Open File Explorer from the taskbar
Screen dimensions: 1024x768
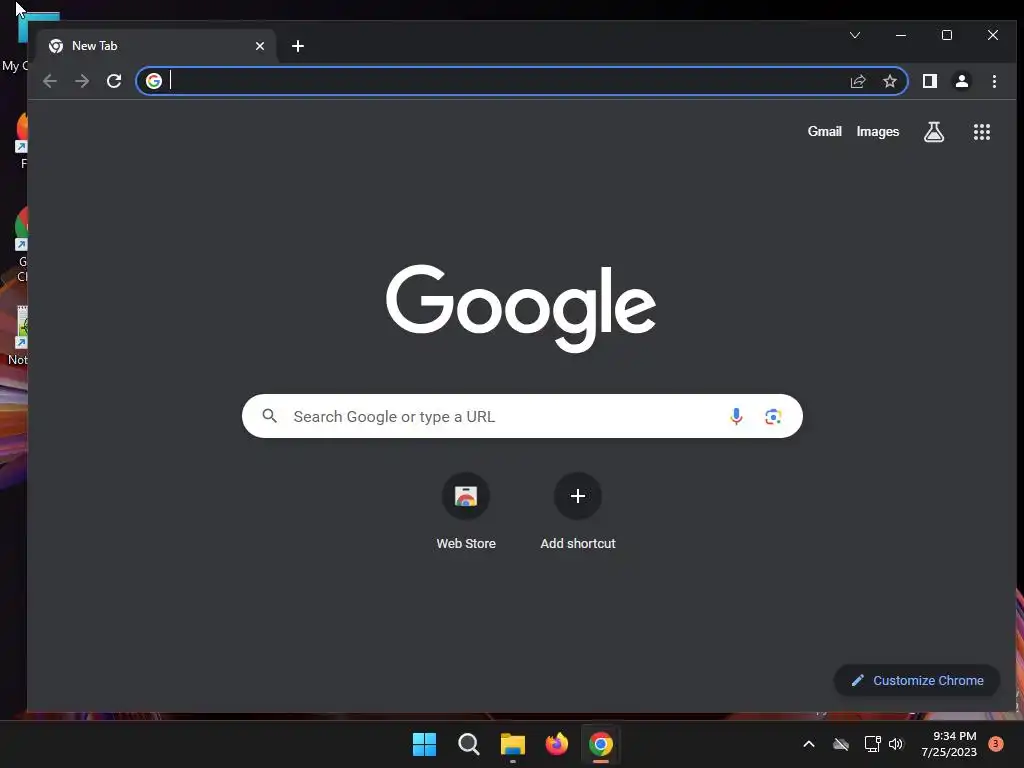coord(513,744)
